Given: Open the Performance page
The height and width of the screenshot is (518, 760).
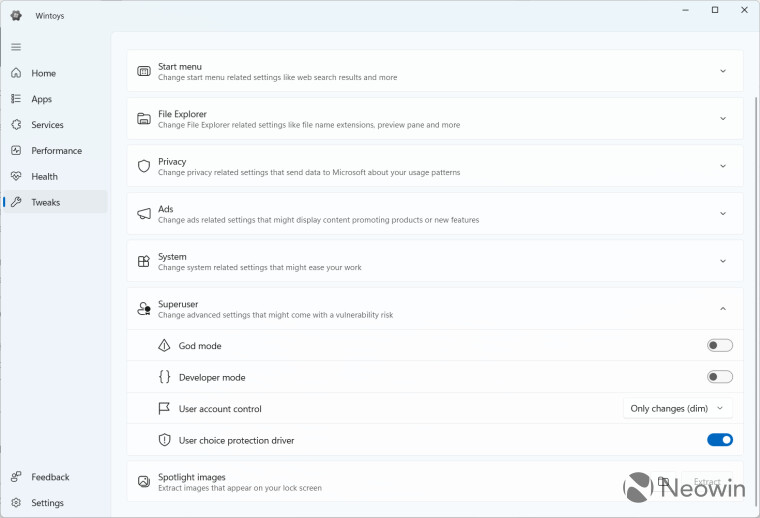Looking at the screenshot, I should pyautogui.click(x=55, y=151).
